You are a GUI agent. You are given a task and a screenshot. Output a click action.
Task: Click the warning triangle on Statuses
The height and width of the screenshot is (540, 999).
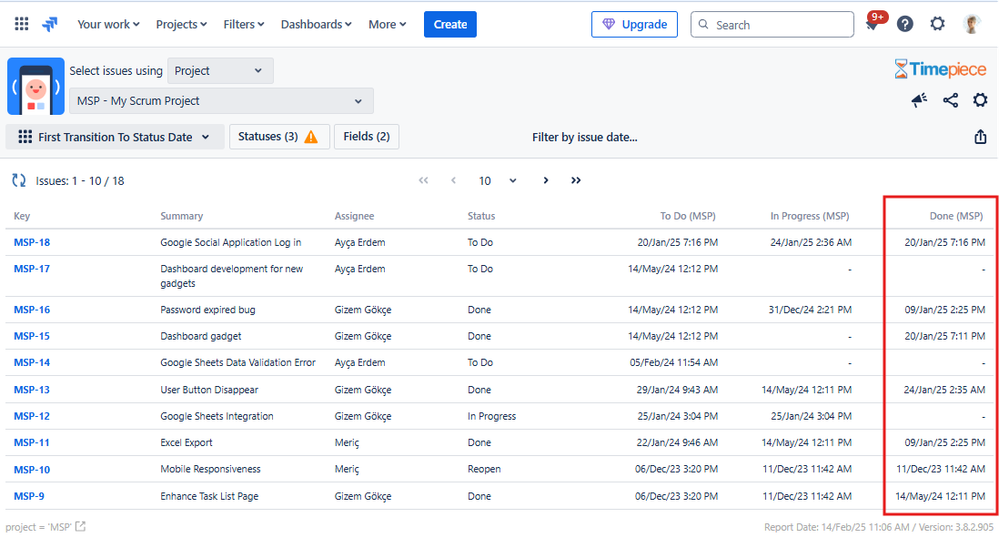[311, 137]
